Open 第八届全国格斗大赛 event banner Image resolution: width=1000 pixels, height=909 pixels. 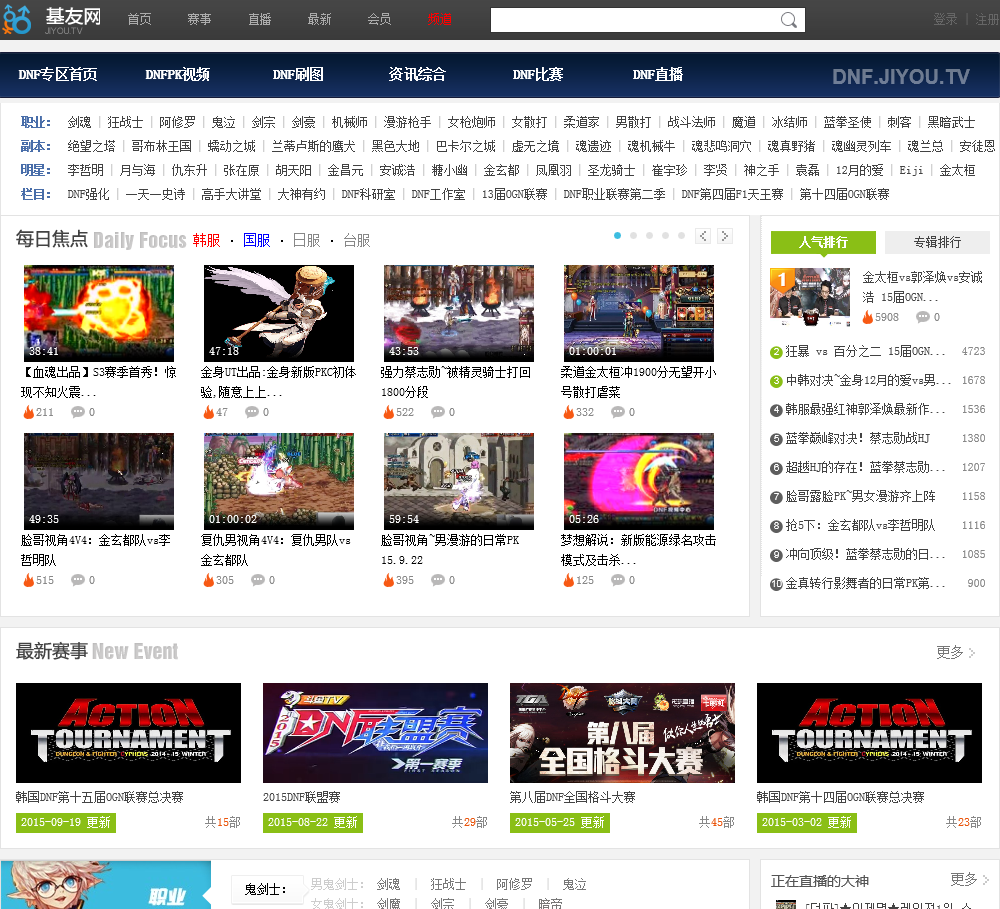tap(622, 733)
